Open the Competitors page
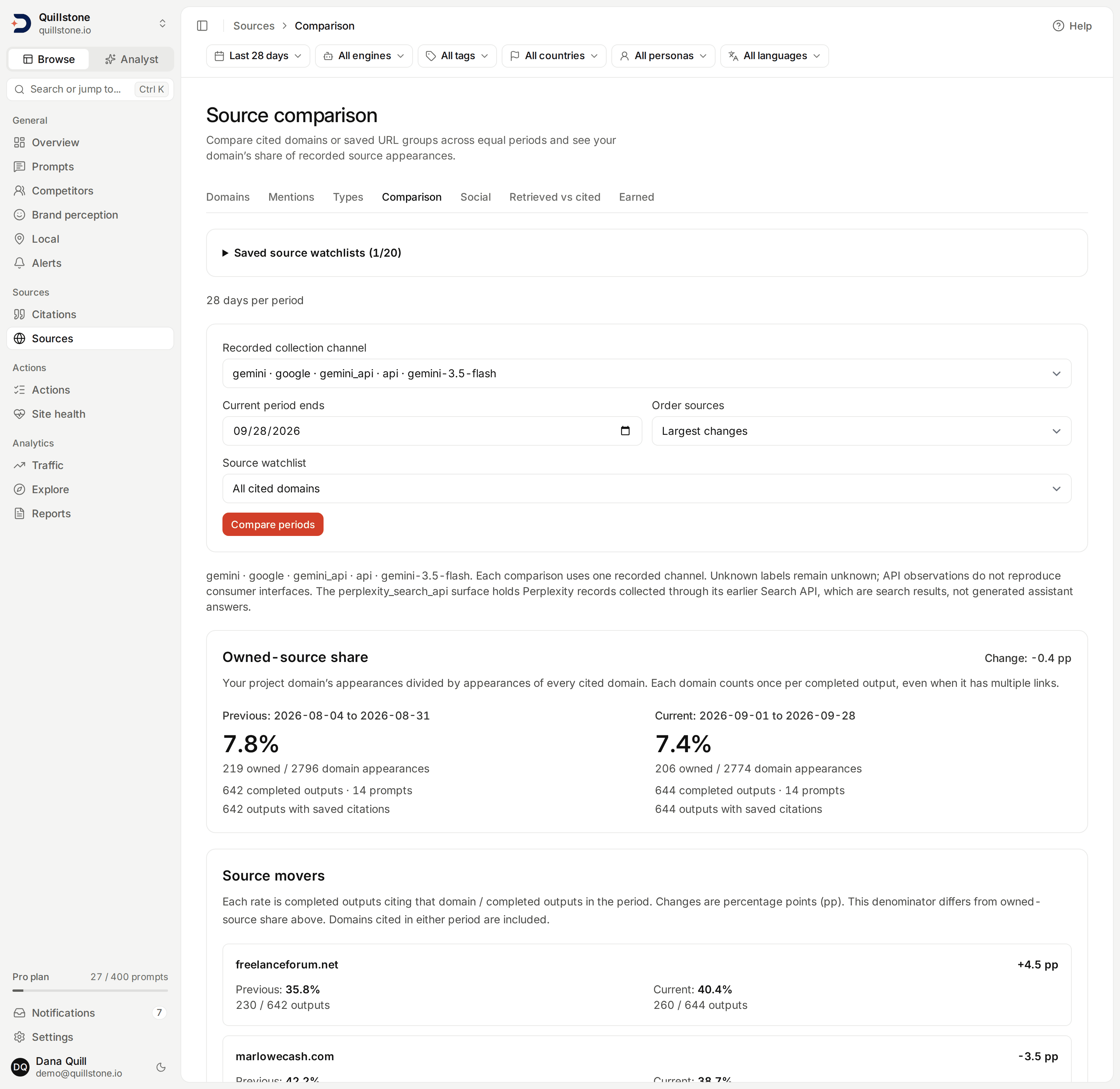 (90, 191)
